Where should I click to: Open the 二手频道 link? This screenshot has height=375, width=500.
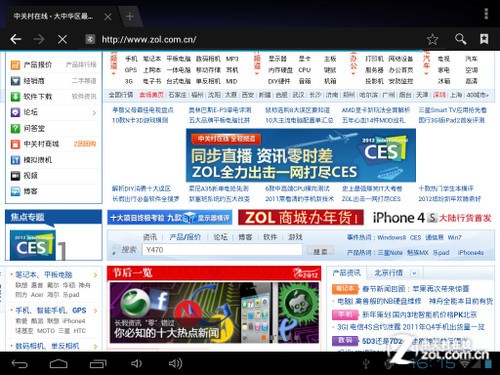coord(84,81)
